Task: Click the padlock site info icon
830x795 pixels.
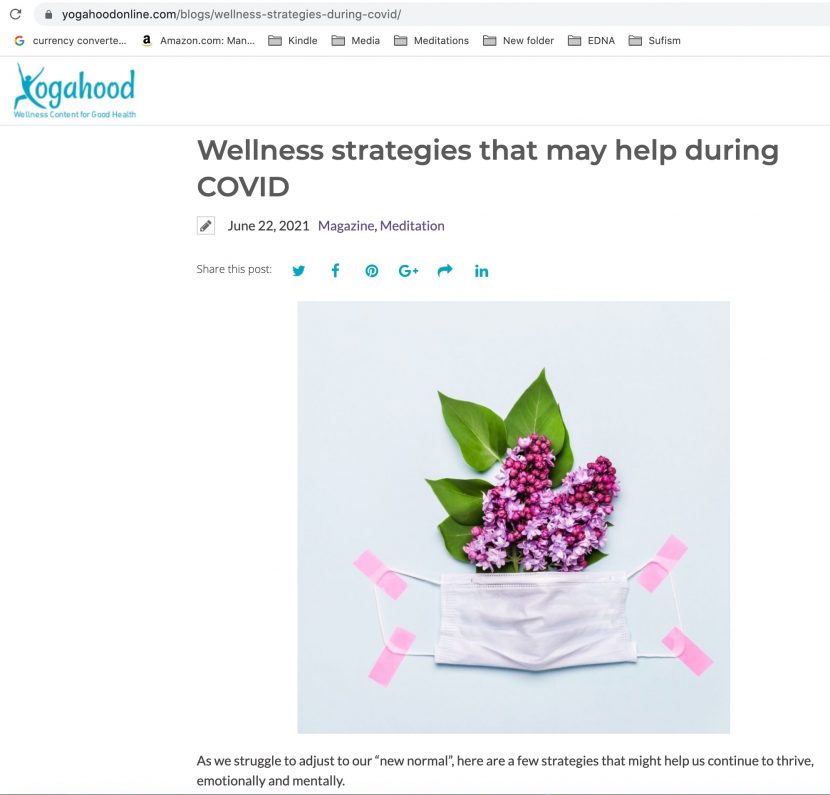Action: 48,14
